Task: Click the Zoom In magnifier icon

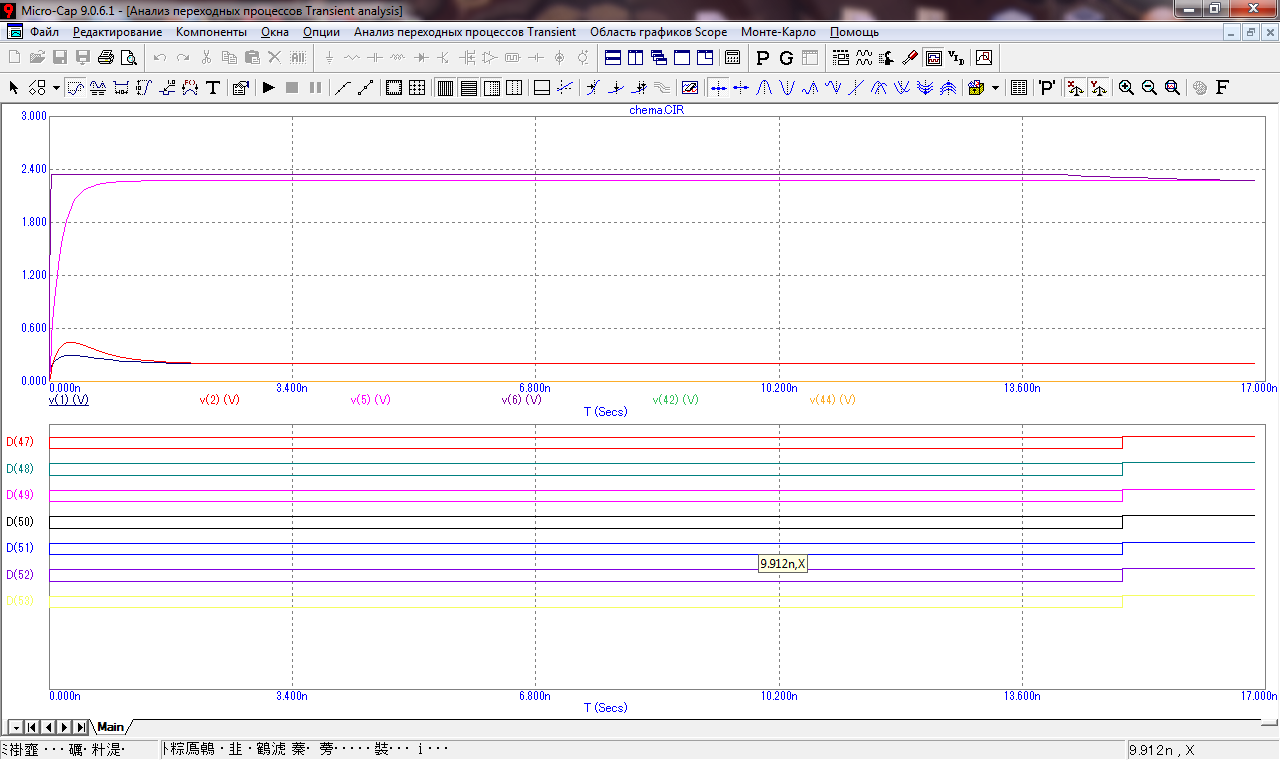Action: 1126,88
